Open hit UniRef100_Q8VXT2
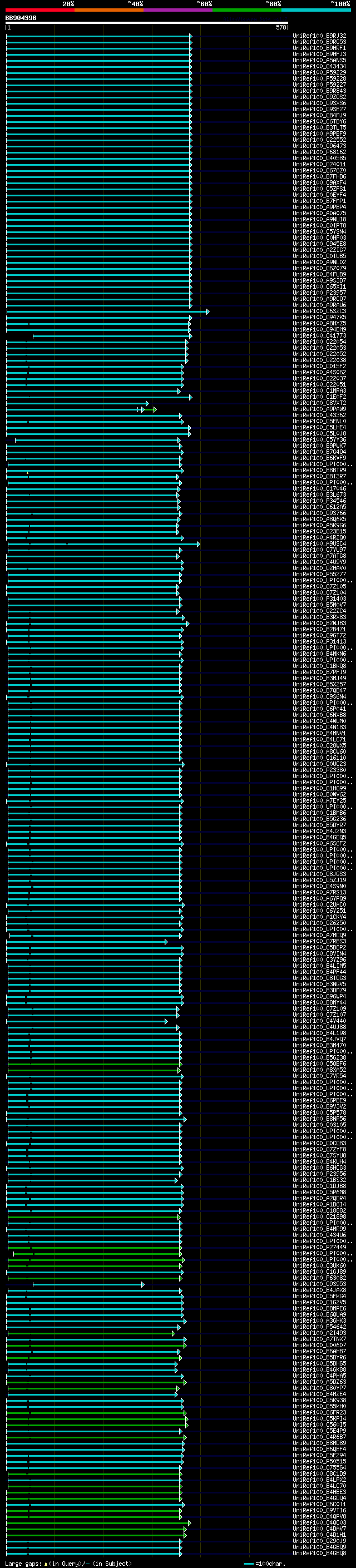The height and width of the screenshot is (1568, 356). (319, 403)
